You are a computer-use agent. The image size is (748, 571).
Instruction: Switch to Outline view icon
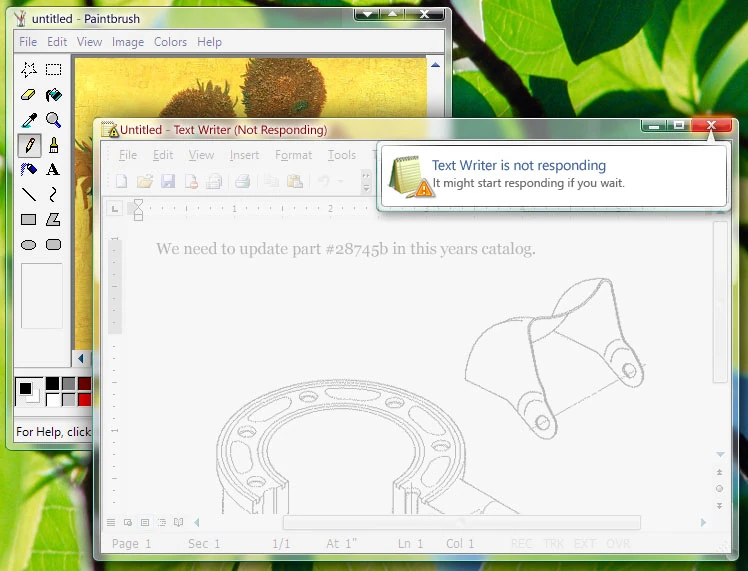pos(162,522)
